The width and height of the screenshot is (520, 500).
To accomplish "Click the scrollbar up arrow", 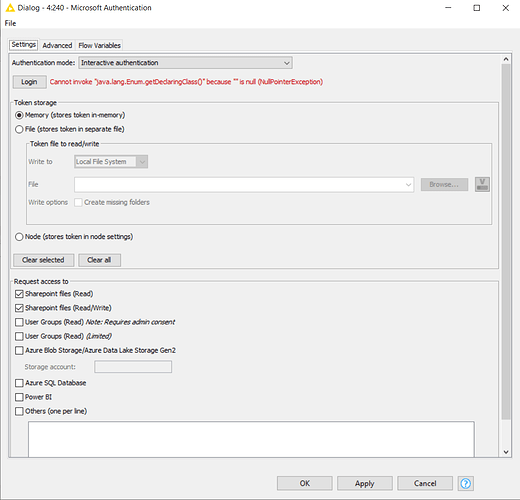I will click(506, 59).
